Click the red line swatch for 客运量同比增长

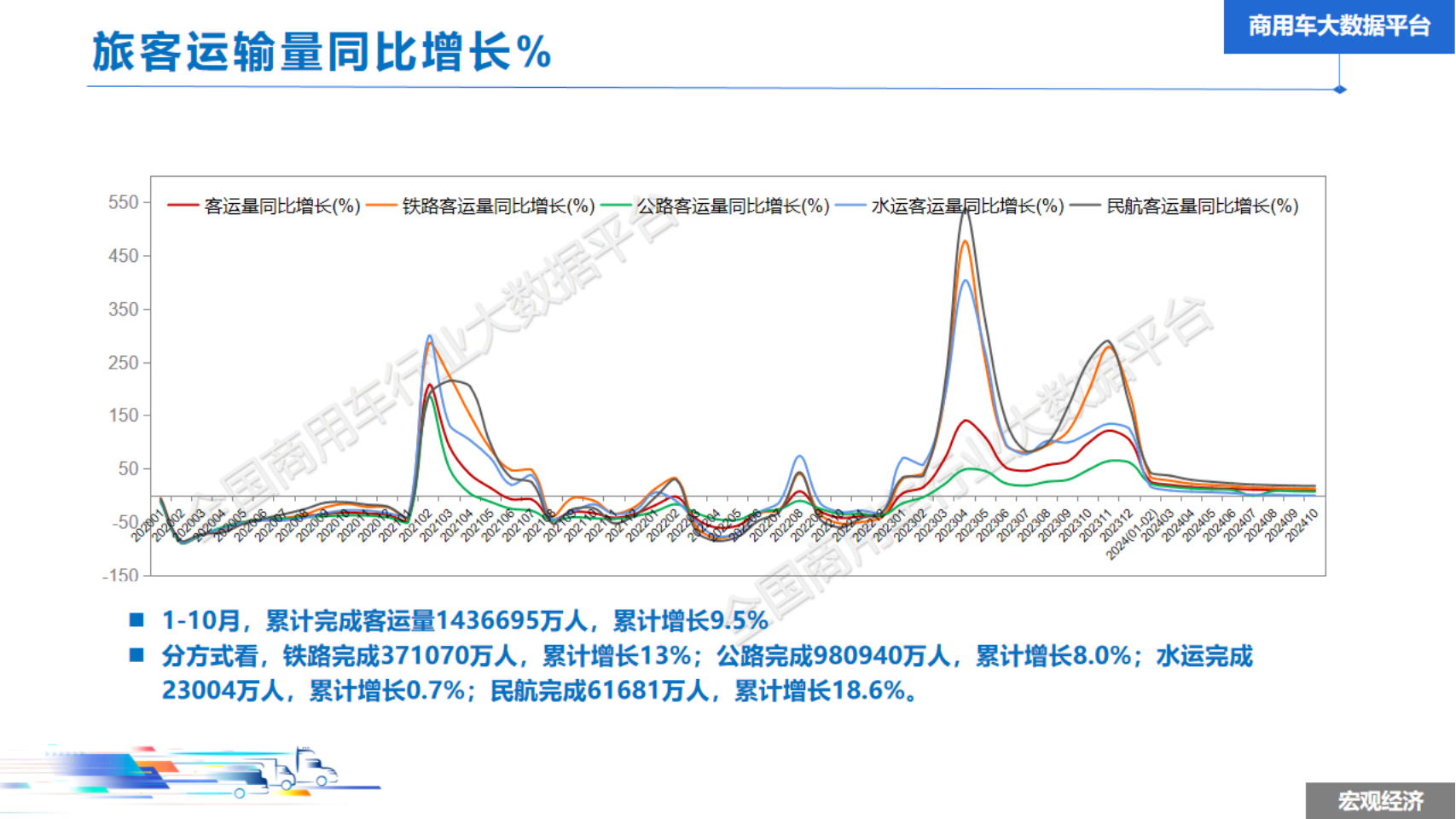tap(183, 206)
